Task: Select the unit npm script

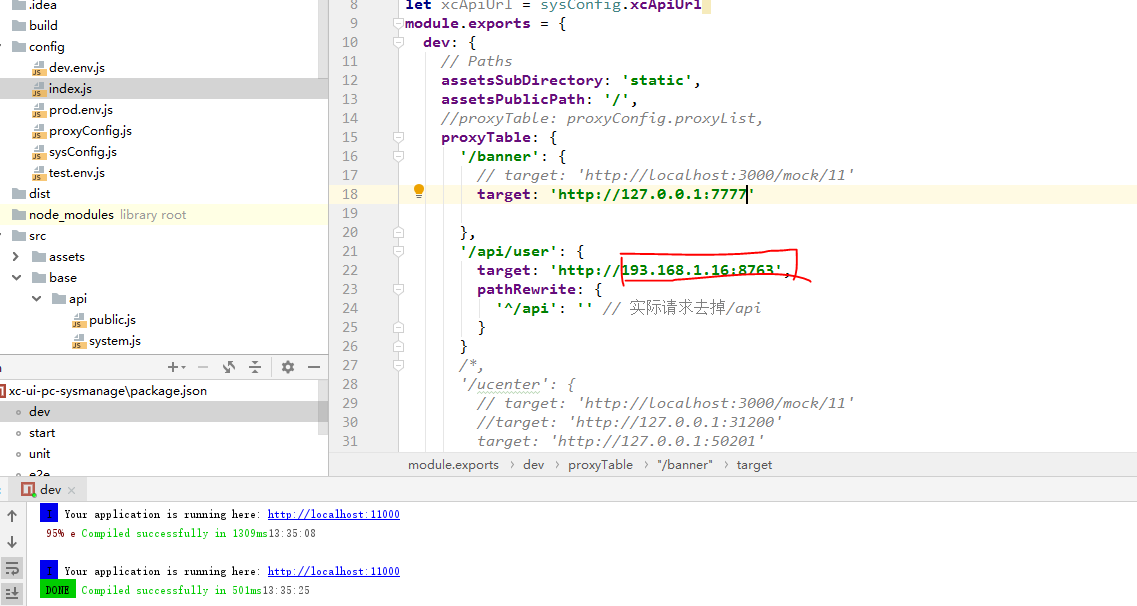Action: (39, 454)
